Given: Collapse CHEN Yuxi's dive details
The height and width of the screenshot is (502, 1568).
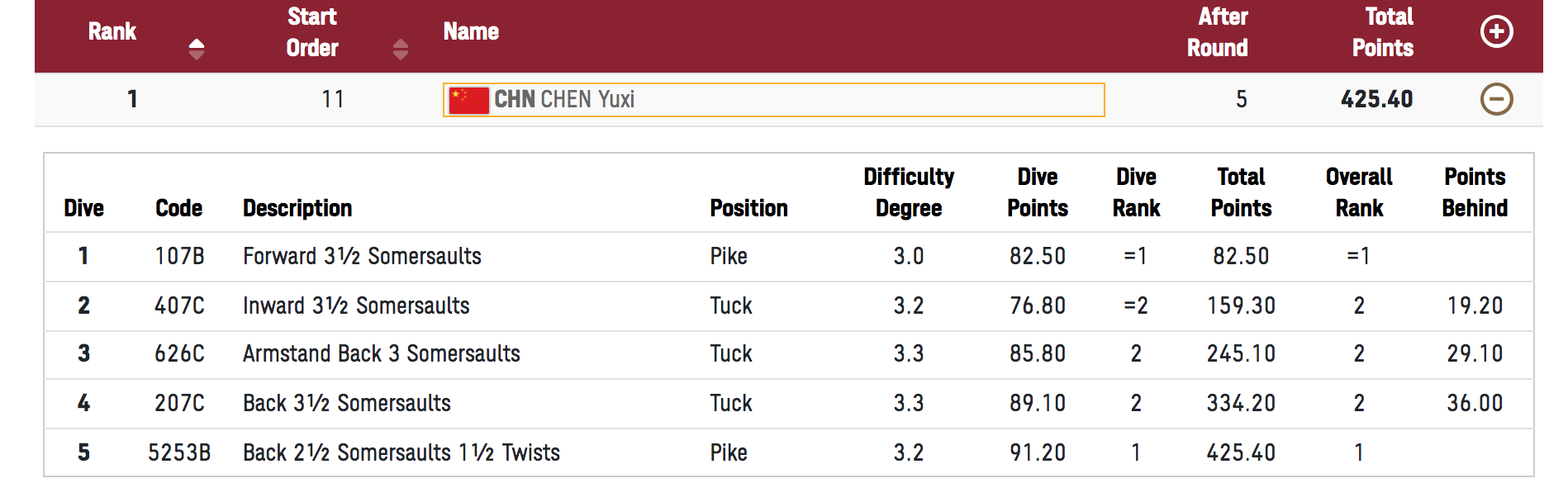Looking at the screenshot, I should [1496, 99].
